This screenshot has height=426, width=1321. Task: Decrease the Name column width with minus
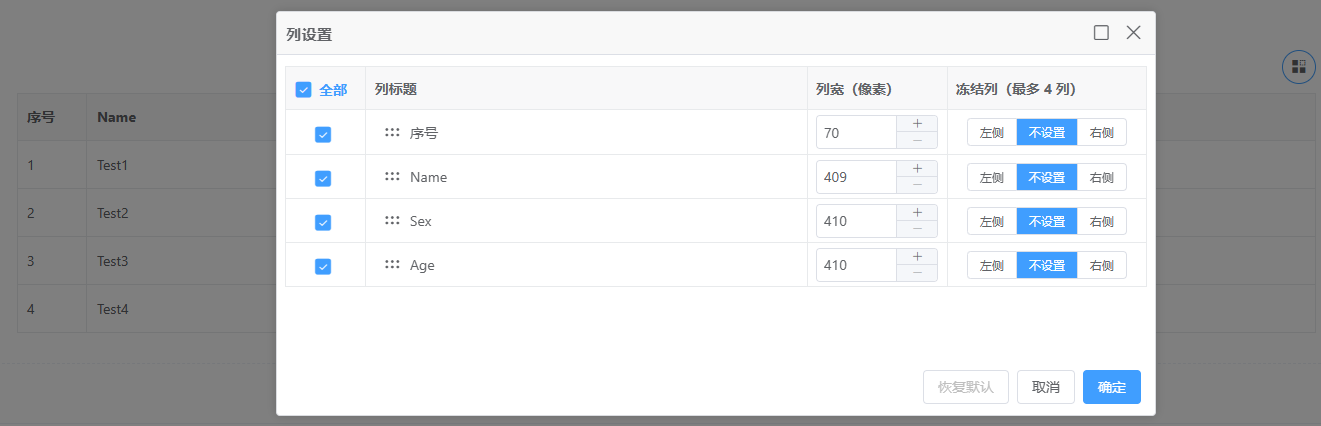tap(917, 185)
